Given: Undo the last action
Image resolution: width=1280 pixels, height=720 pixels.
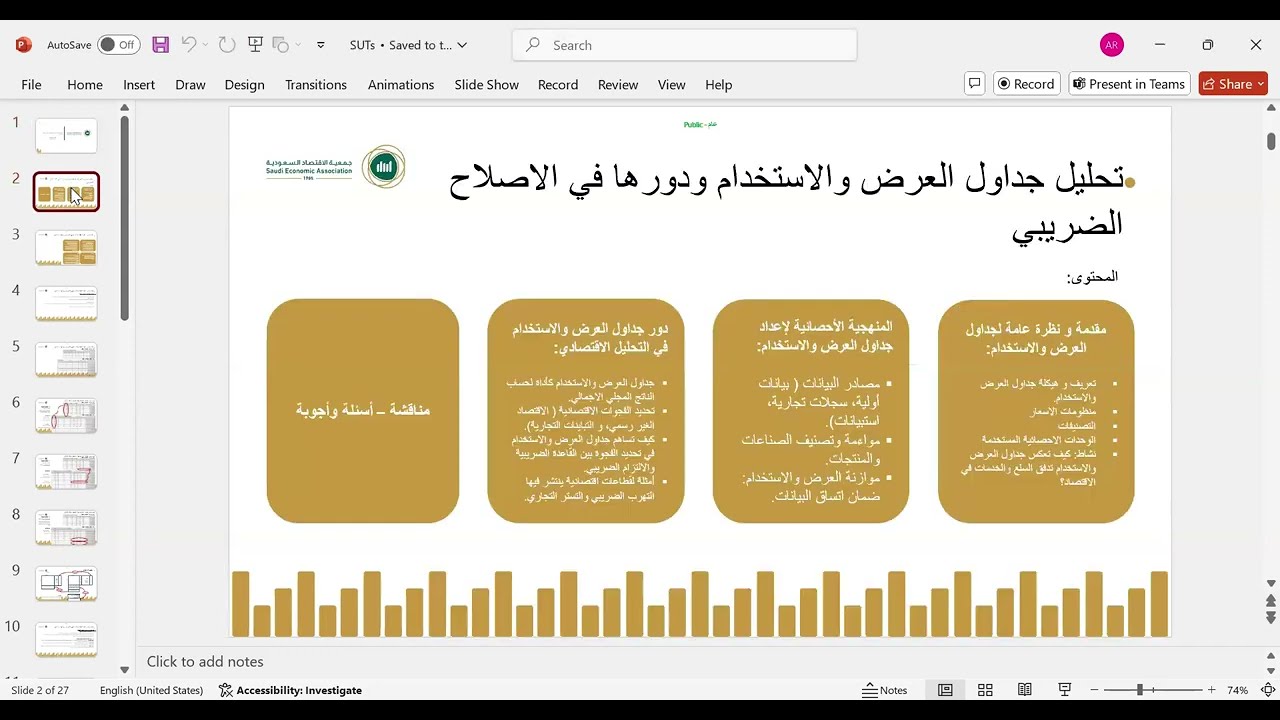Looking at the screenshot, I should (x=188, y=45).
